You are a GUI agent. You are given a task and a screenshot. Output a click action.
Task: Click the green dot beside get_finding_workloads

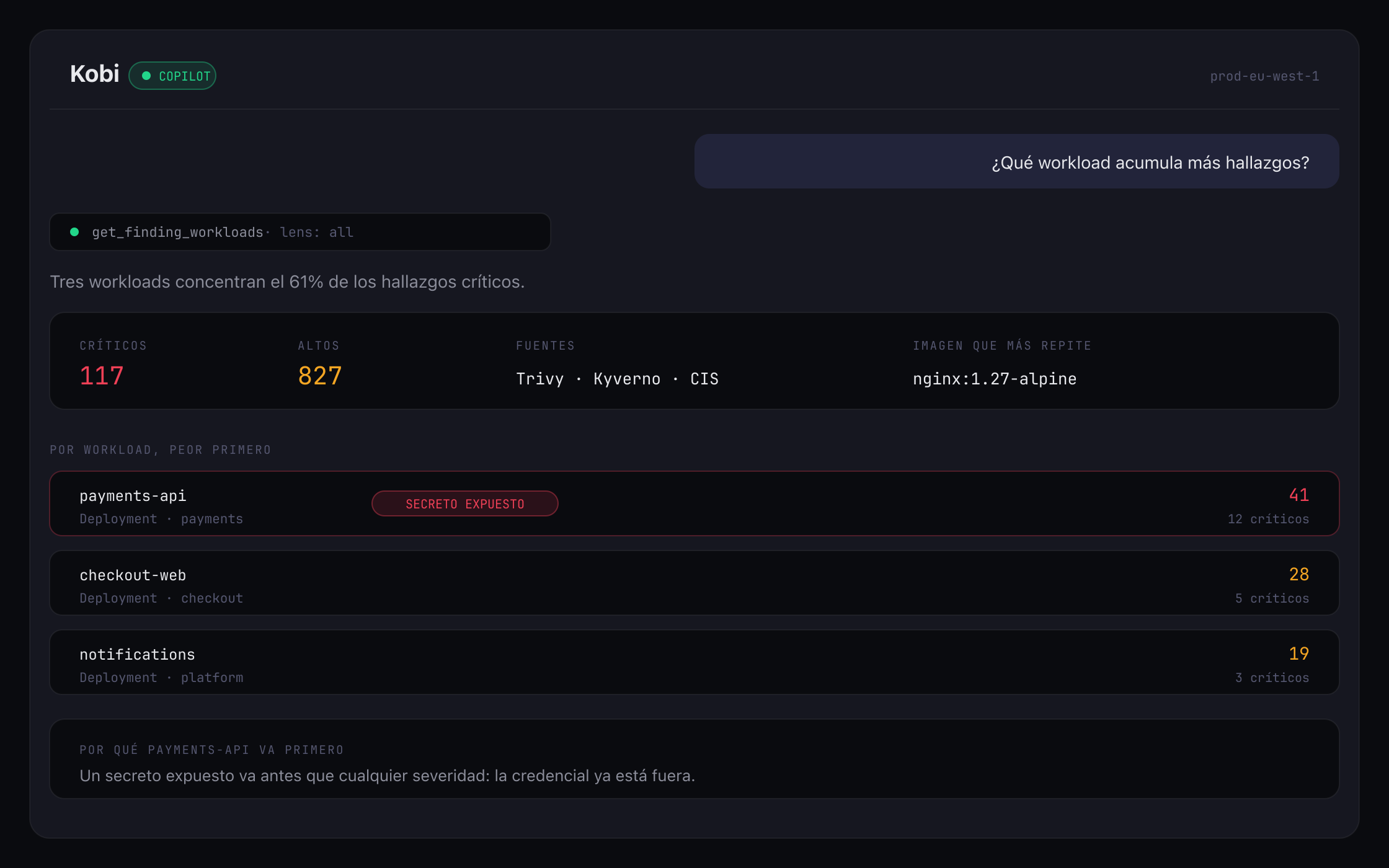pyautogui.click(x=74, y=232)
